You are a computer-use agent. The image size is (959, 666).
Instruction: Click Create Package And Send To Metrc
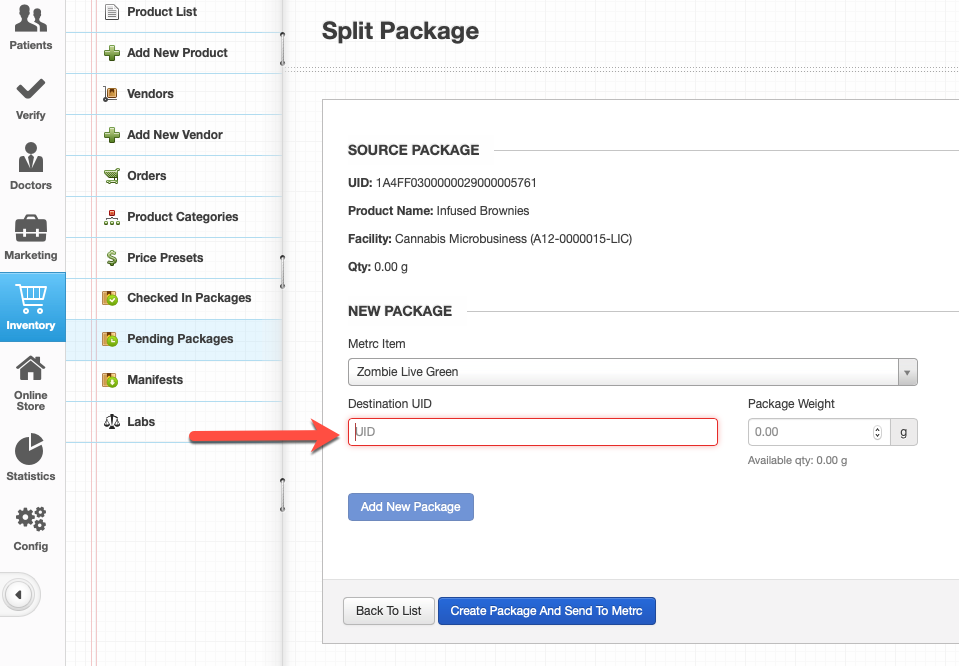coord(546,611)
